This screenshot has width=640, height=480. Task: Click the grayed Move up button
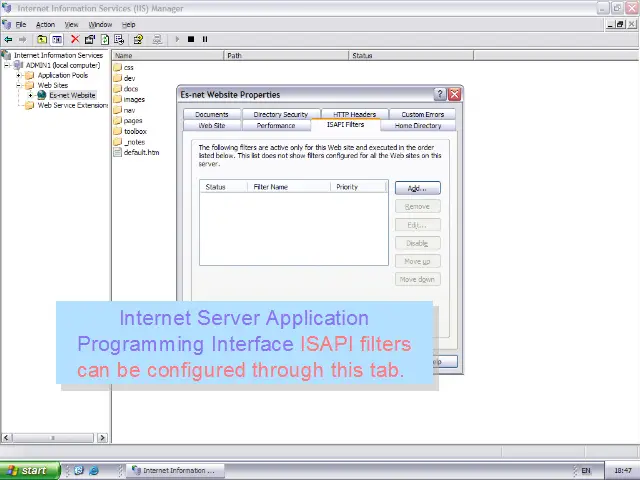pyautogui.click(x=418, y=261)
